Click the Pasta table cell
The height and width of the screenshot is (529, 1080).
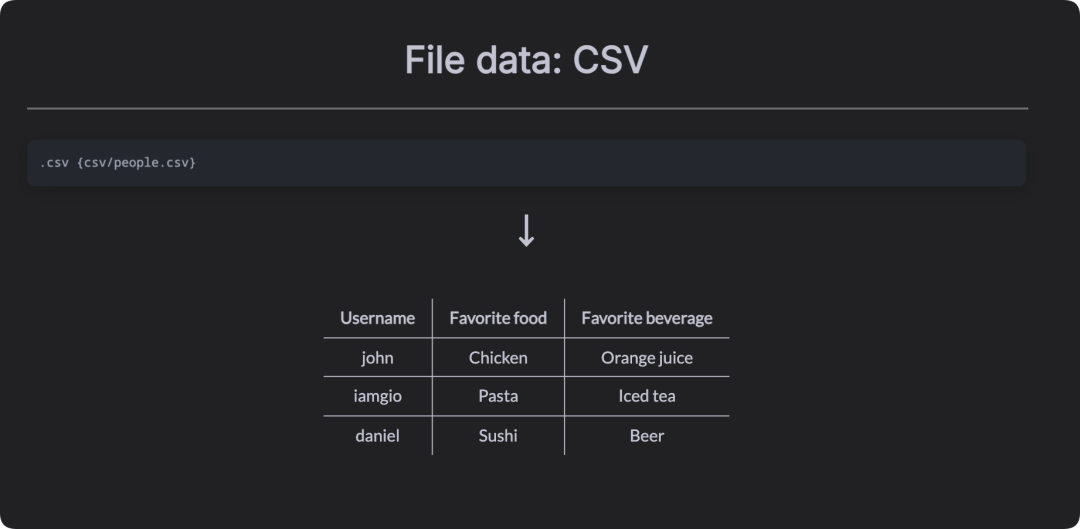click(498, 396)
